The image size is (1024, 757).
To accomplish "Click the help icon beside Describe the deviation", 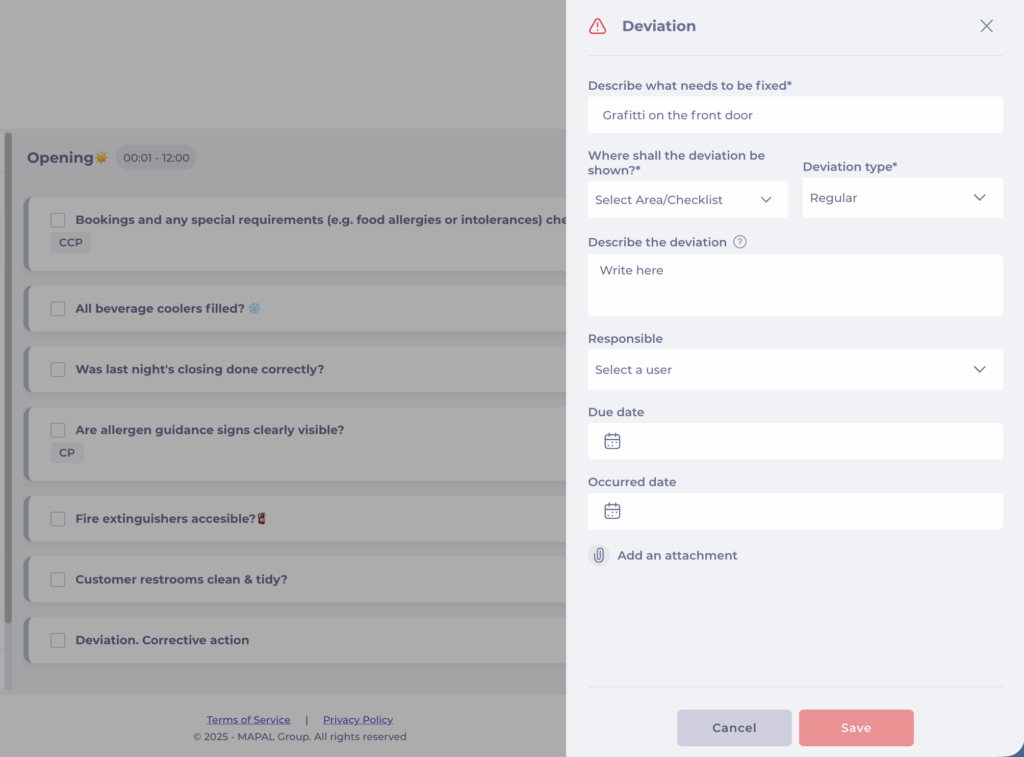I will (740, 242).
